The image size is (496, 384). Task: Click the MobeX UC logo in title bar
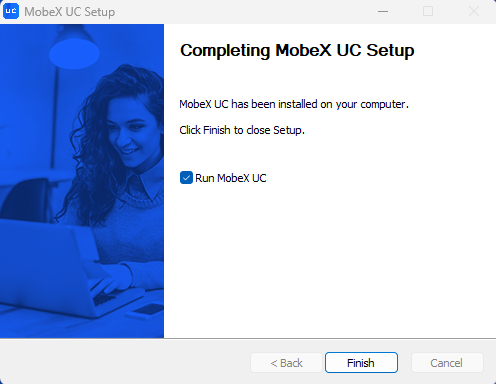click(11, 11)
